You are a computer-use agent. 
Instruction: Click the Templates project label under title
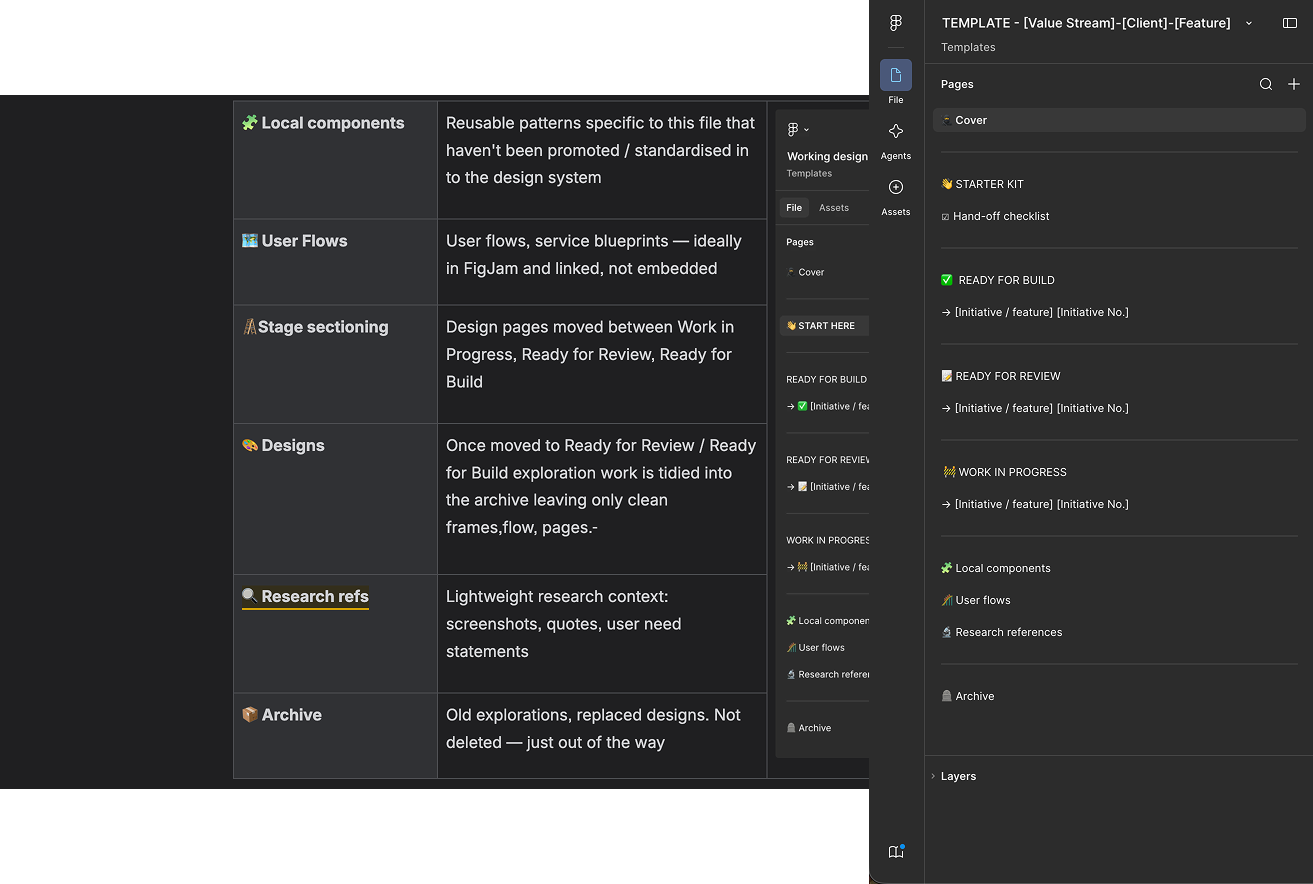968,47
